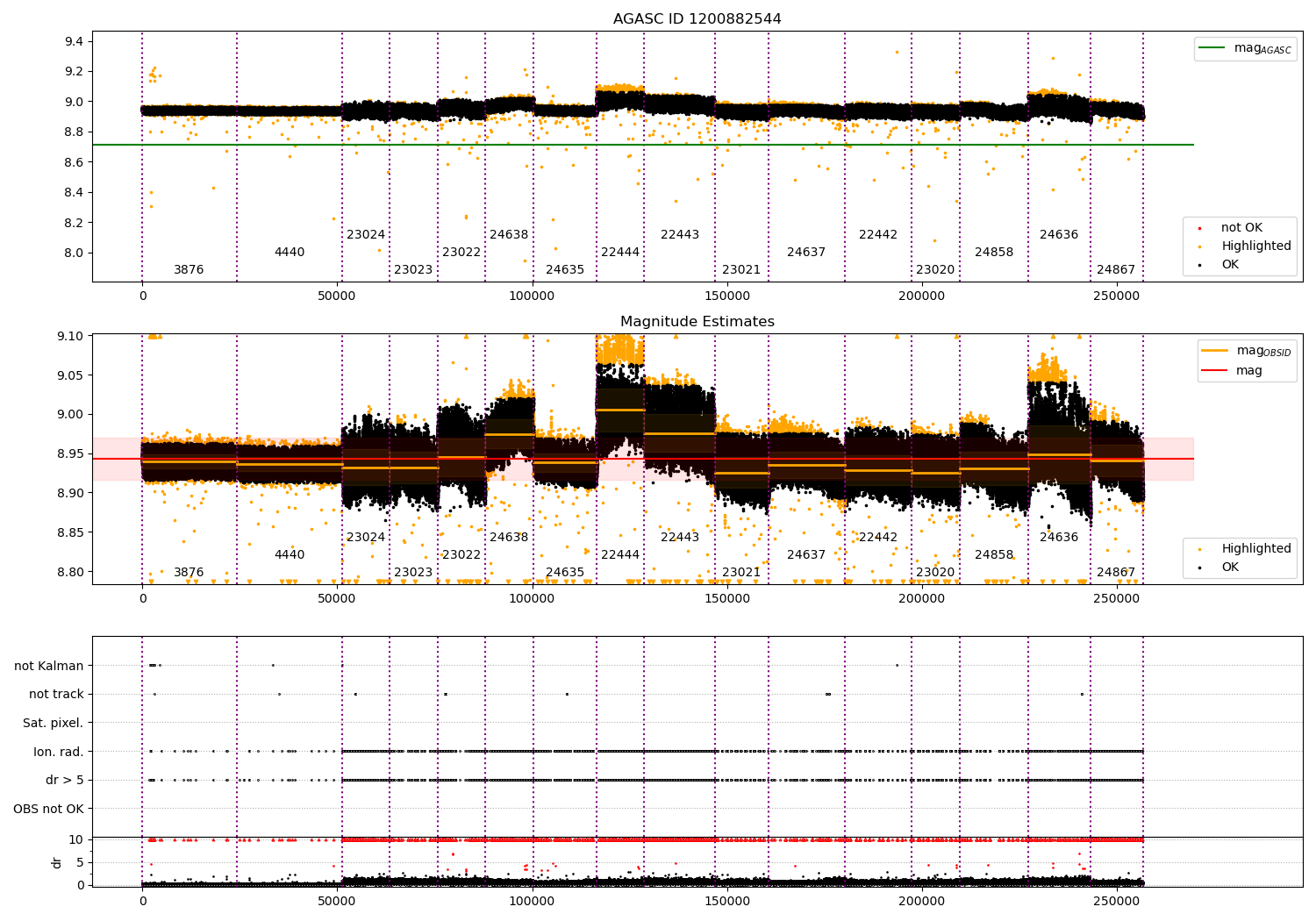The image size is (1316, 921).
Task: Select 'Highlighted' legend entry in top panel
Action: tap(1256, 246)
